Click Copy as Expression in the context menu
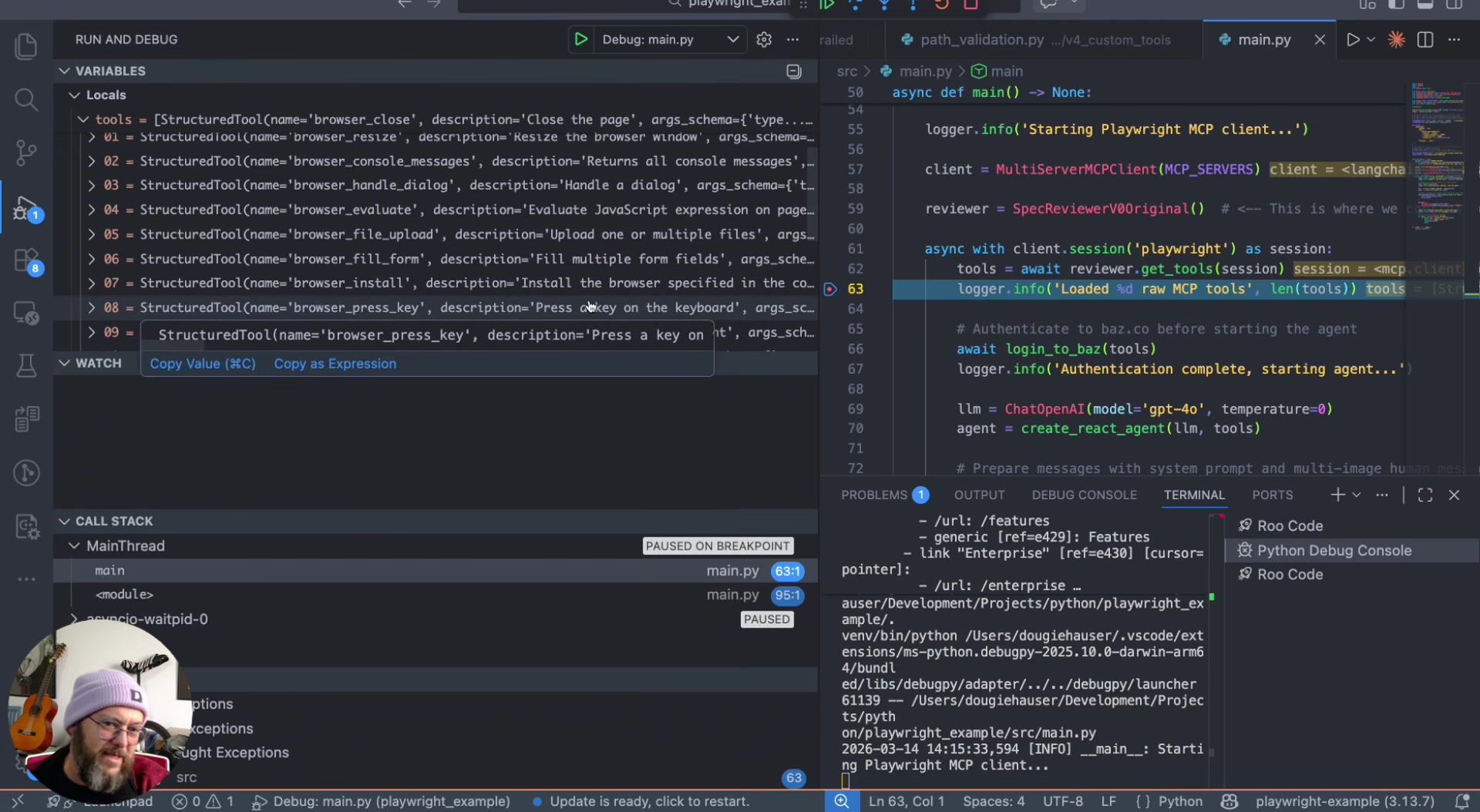The width and height of the screenshot is (1480, 812). point(335,364)
